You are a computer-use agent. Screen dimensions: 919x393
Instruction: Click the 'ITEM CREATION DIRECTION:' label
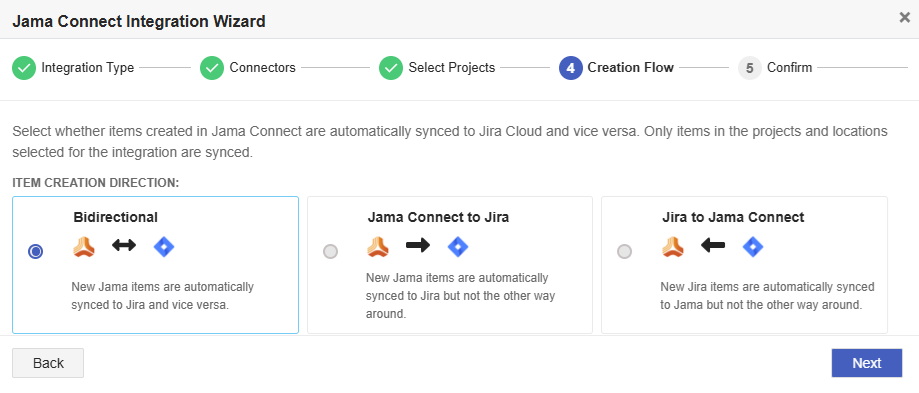pos(96,183)
